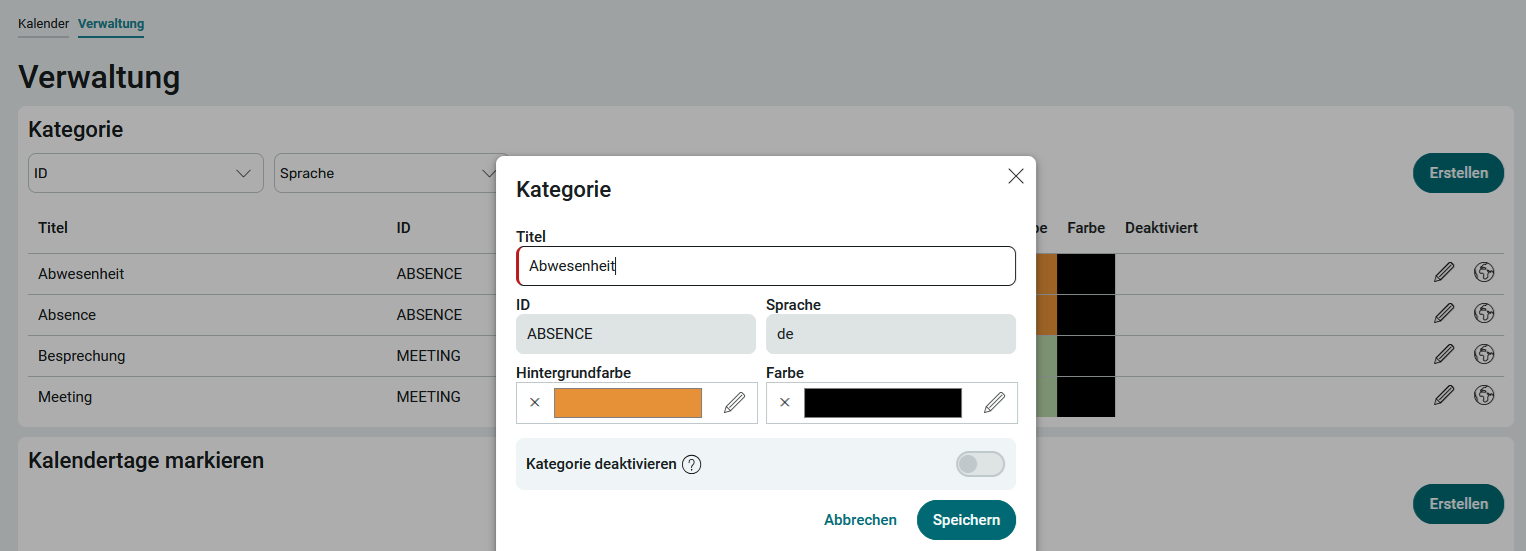1526x551 pixels.
Task: Click globe icon in Absence table row
Action: point(1484,314)
